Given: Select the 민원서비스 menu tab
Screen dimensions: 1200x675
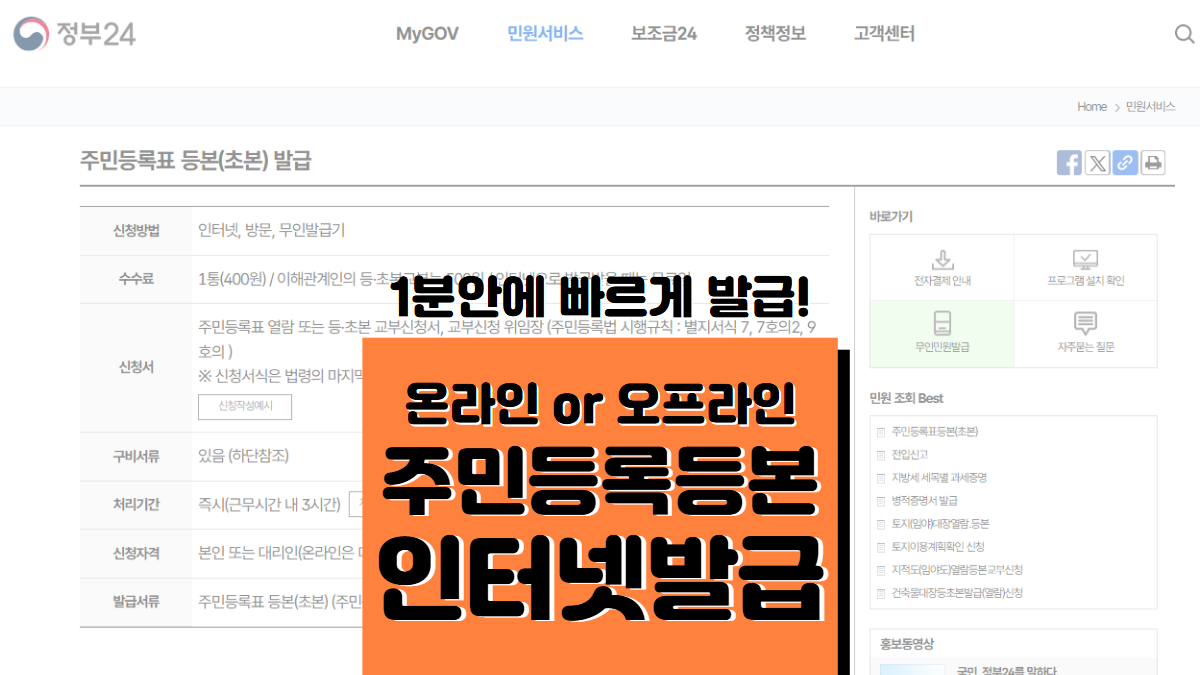Looking at the screenshot, I should 545,34.
